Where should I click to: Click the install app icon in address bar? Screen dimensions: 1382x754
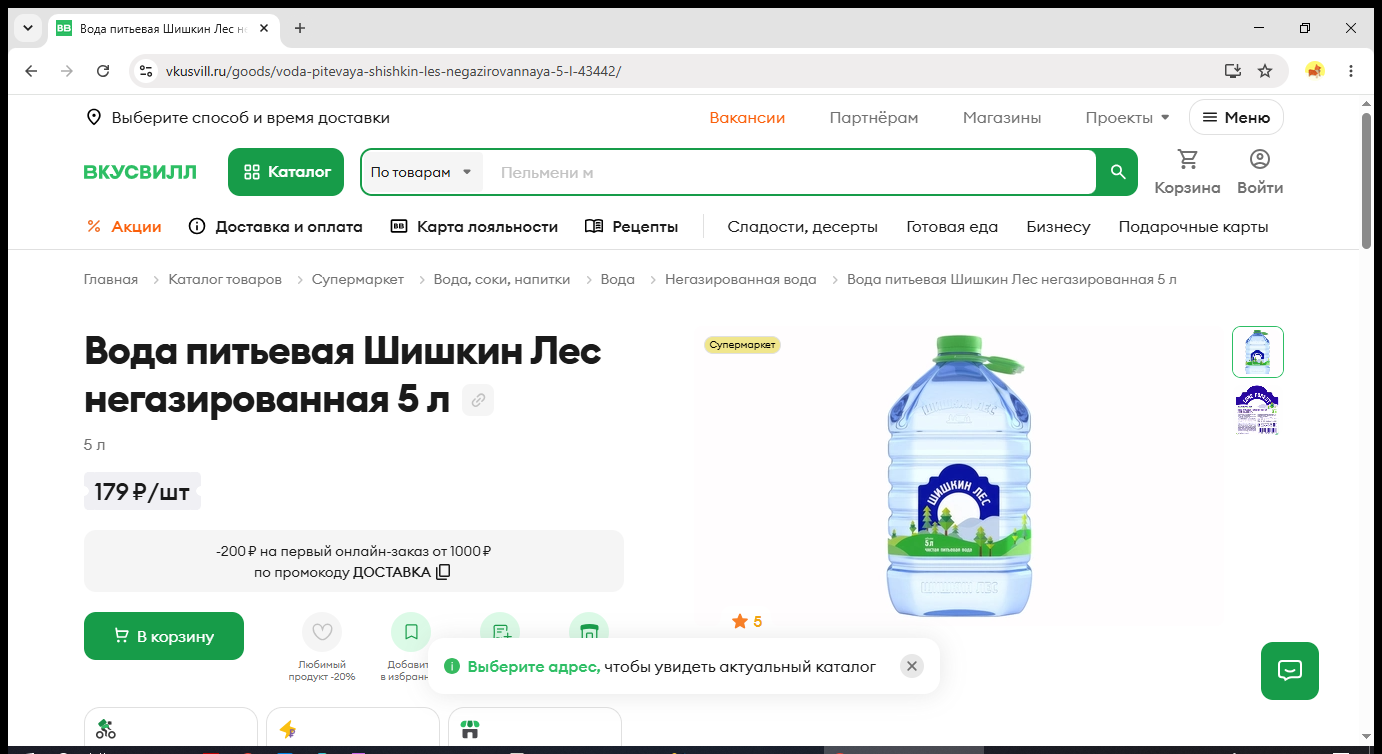[x=1233, y=71]
